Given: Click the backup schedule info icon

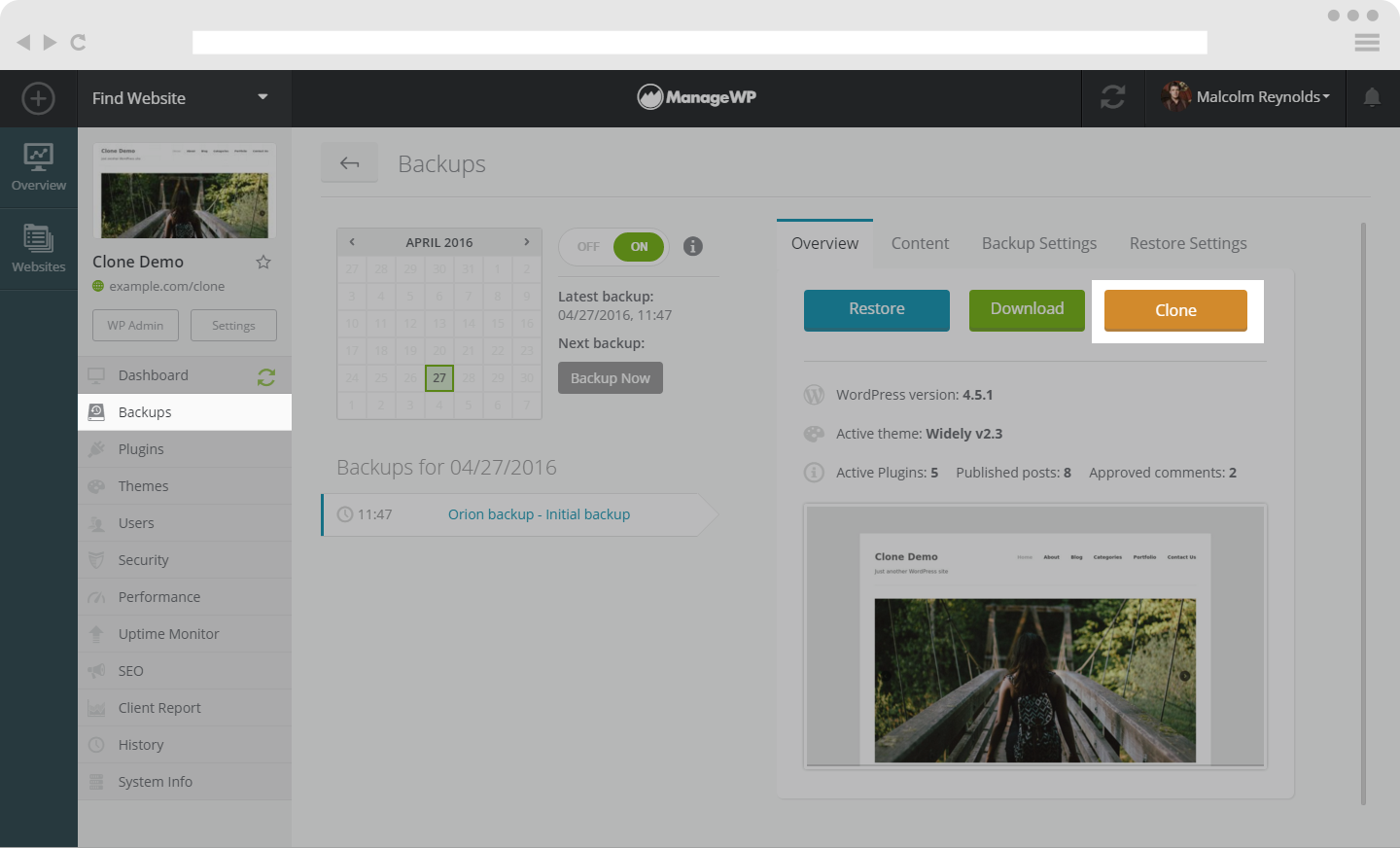Looking at the screenshot, I should 692,246.
